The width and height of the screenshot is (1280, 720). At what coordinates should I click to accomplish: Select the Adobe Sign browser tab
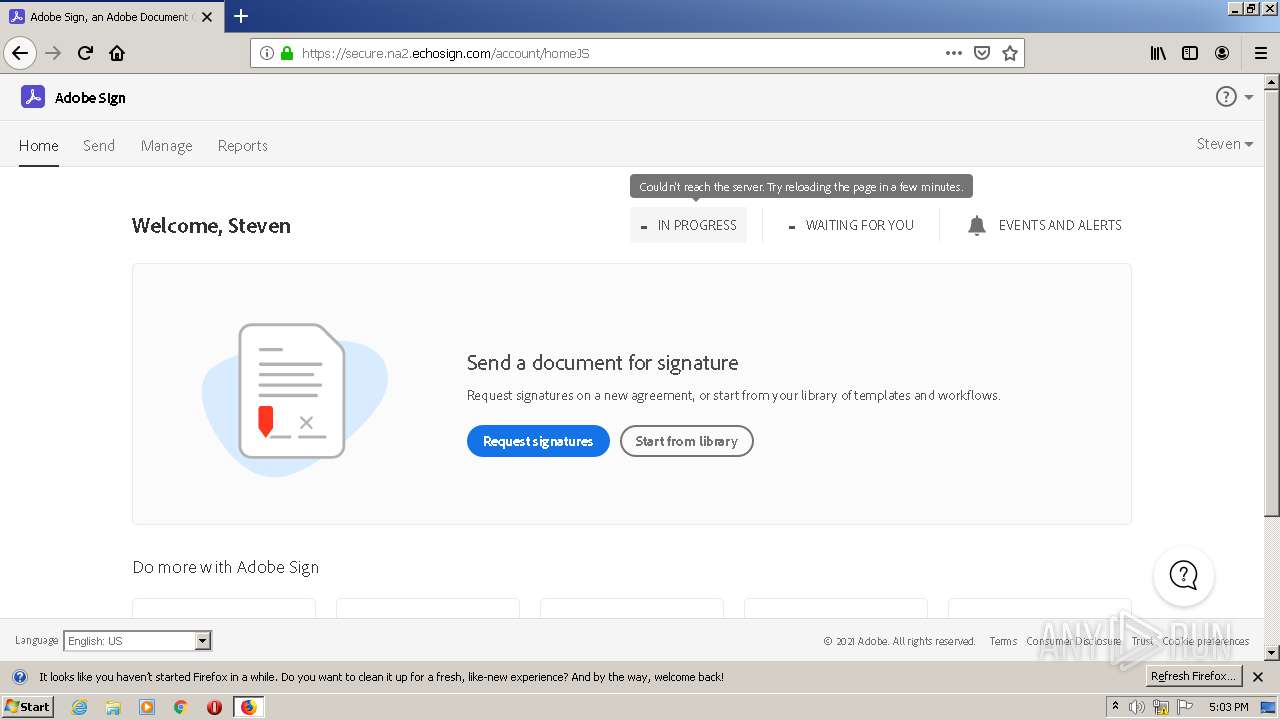pos(112,17)
